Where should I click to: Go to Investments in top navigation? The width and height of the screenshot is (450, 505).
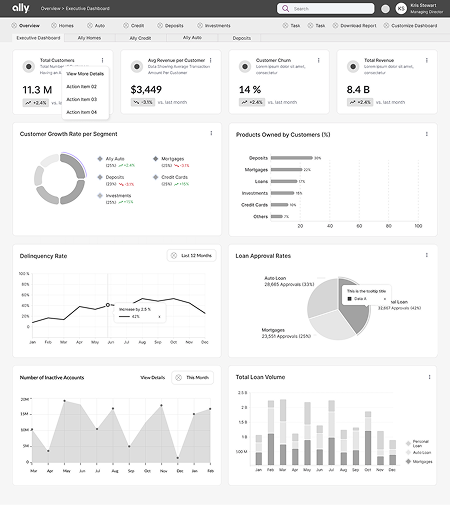[214, 26]
